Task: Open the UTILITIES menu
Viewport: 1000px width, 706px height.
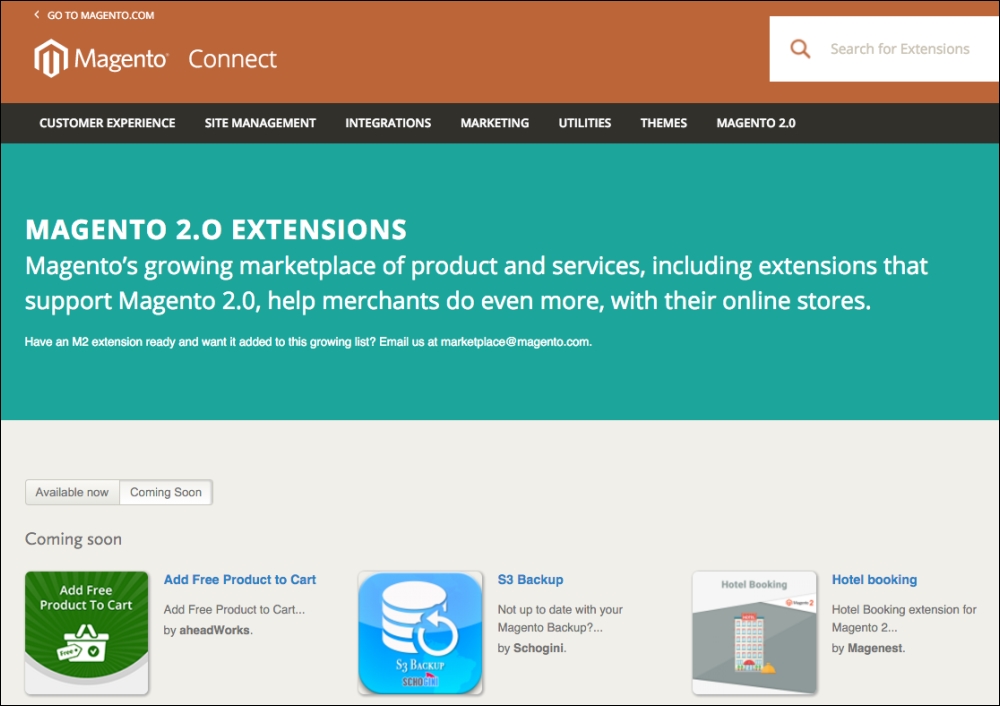Action: pyautogui.click(x=584, y=123)
